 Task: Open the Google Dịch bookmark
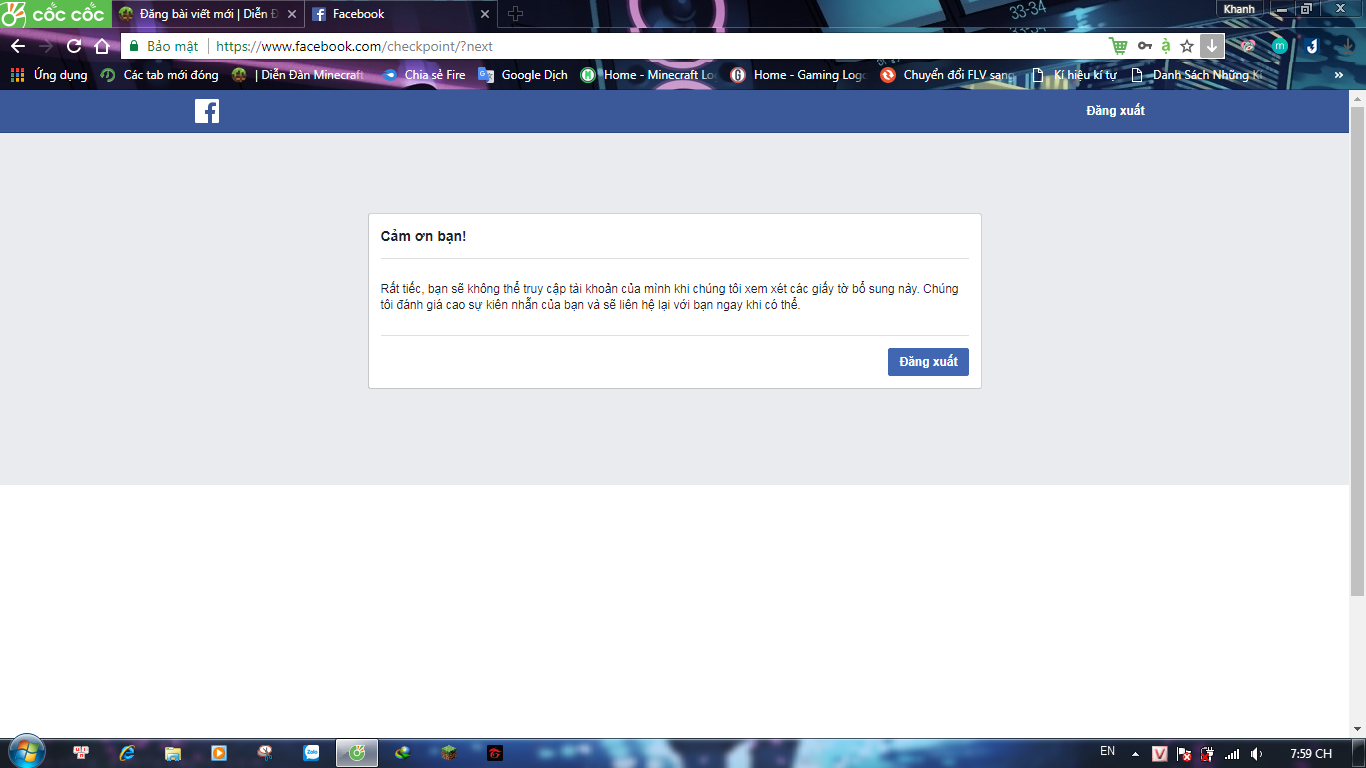pyautogui.click(x=522, y=75)
